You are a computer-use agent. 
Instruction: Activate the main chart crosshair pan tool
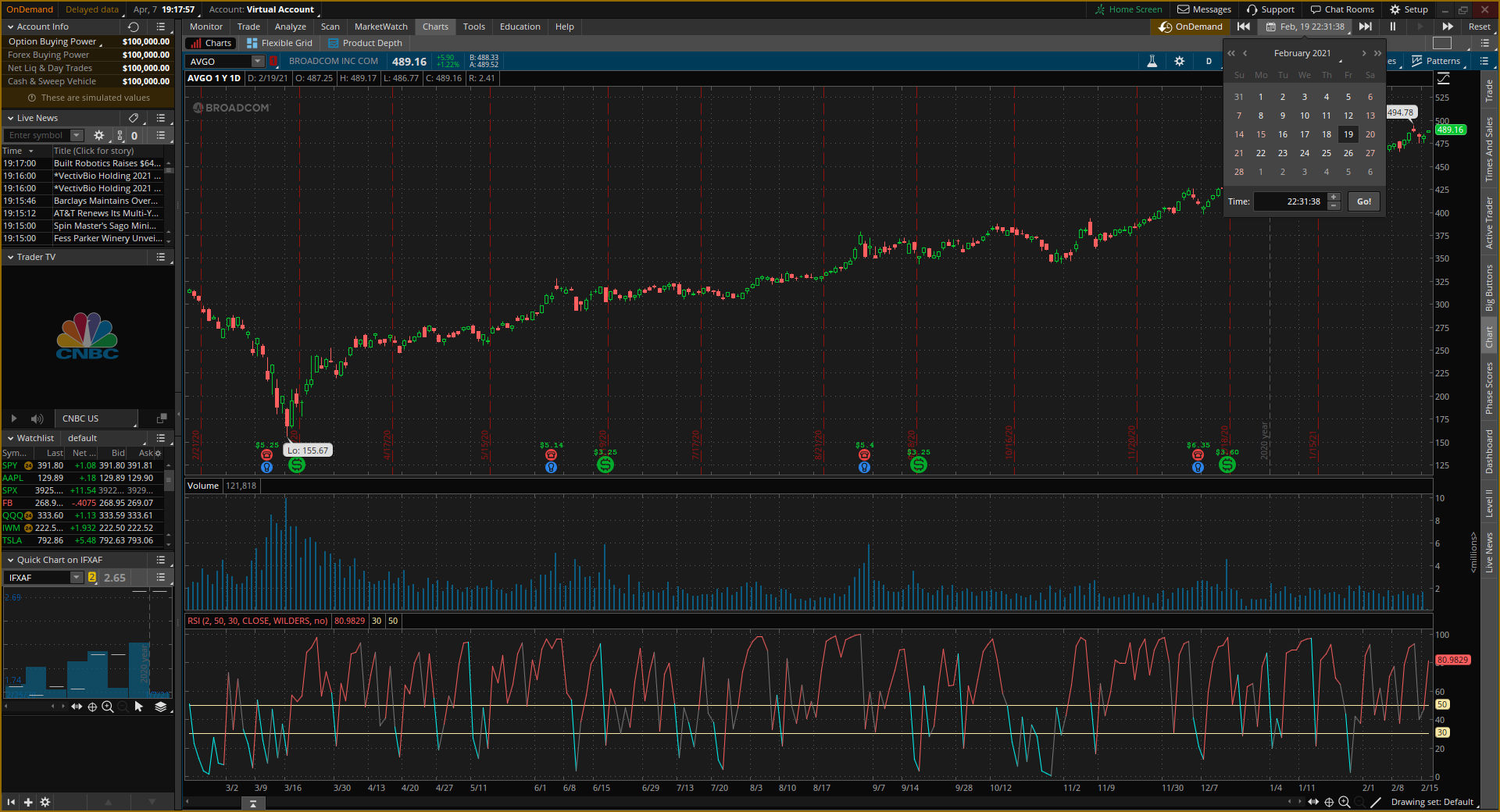click(1329, 802)
